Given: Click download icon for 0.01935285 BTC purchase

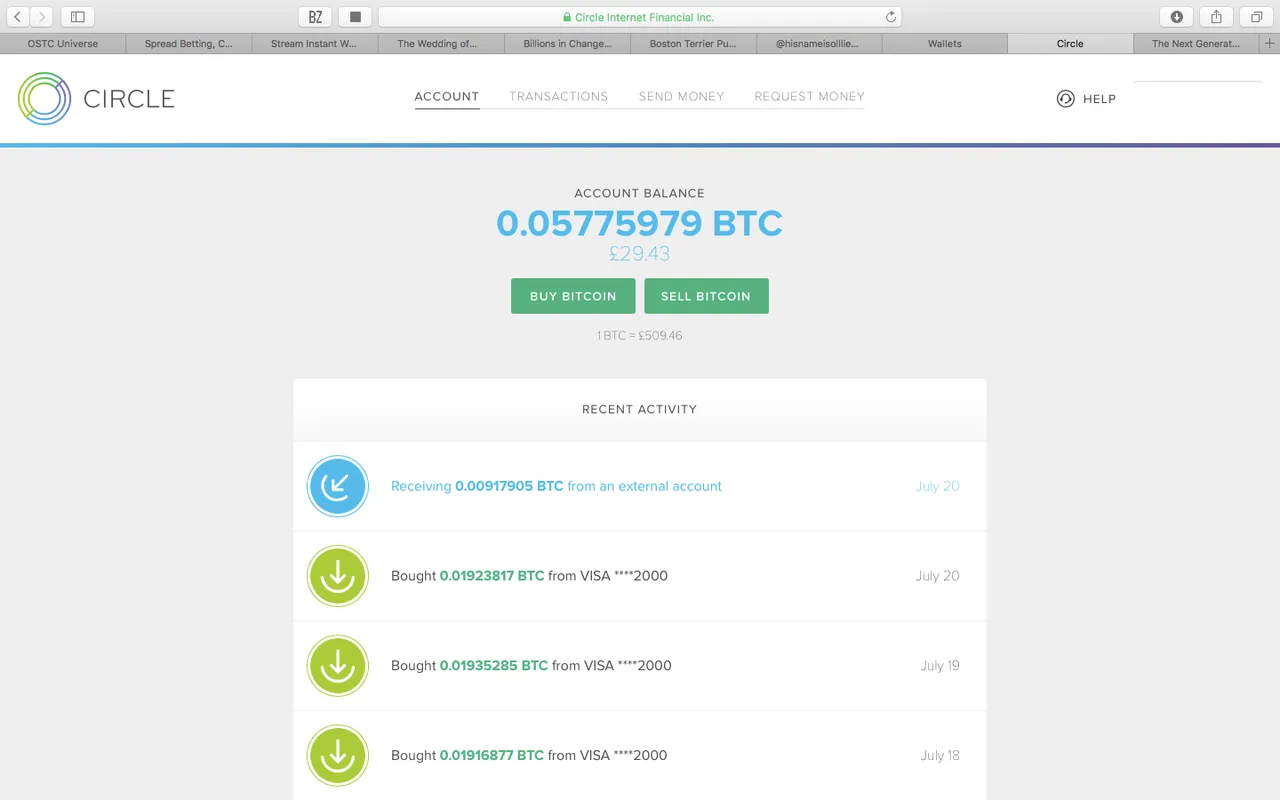Looking at the screenshot, I should pyautogui.click(x=338, y=666).
